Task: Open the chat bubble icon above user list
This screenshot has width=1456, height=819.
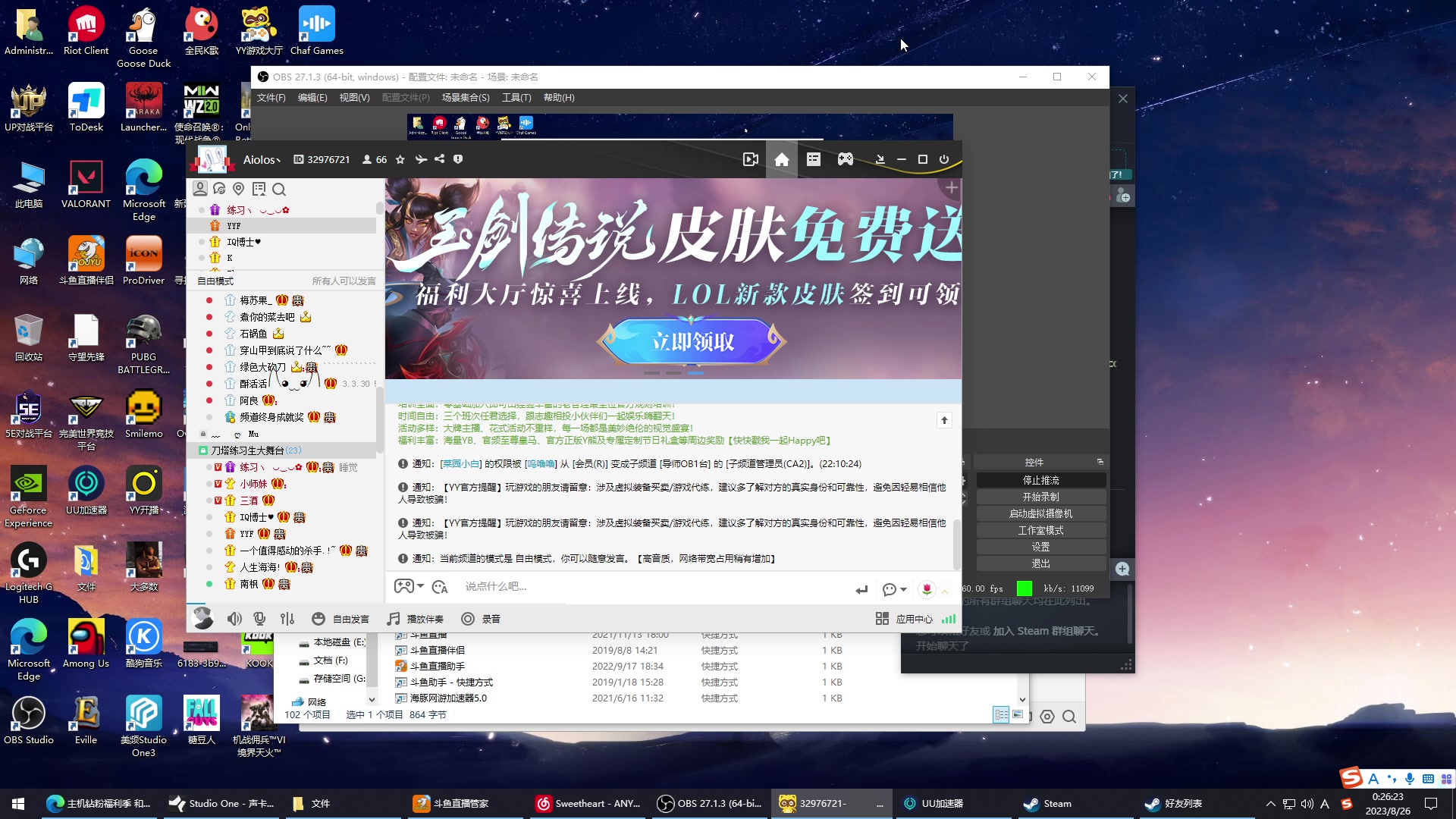Action: pyautogui.click(x=220, y=189)
